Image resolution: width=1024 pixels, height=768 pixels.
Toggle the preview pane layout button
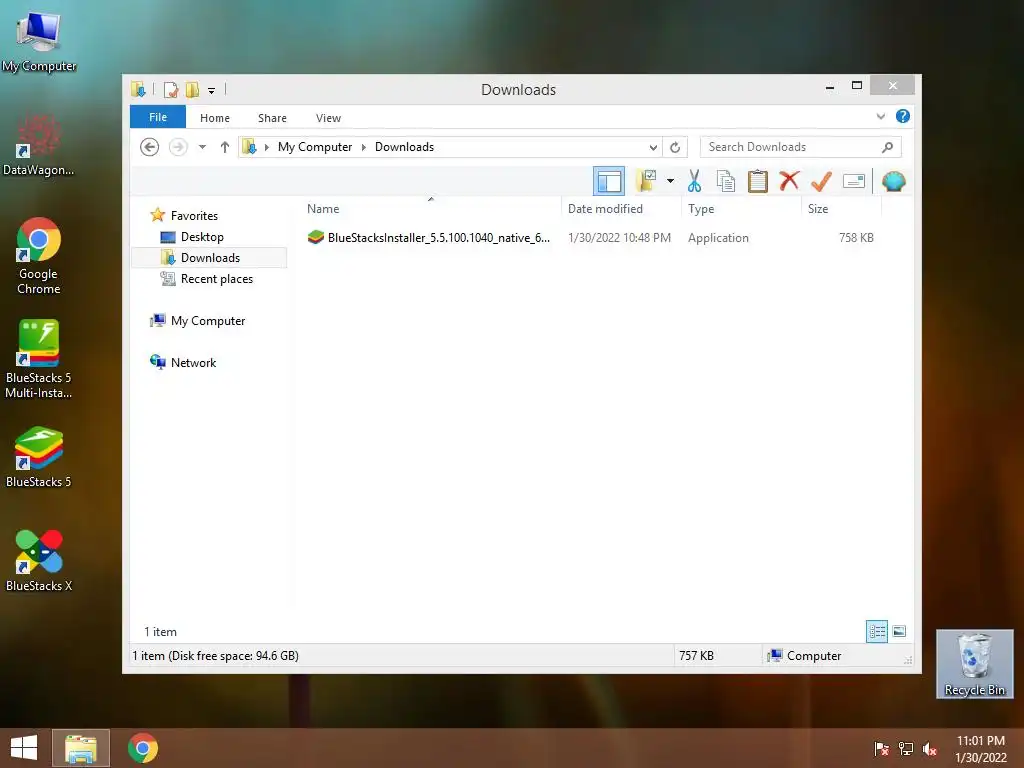(x=609, y=181)
